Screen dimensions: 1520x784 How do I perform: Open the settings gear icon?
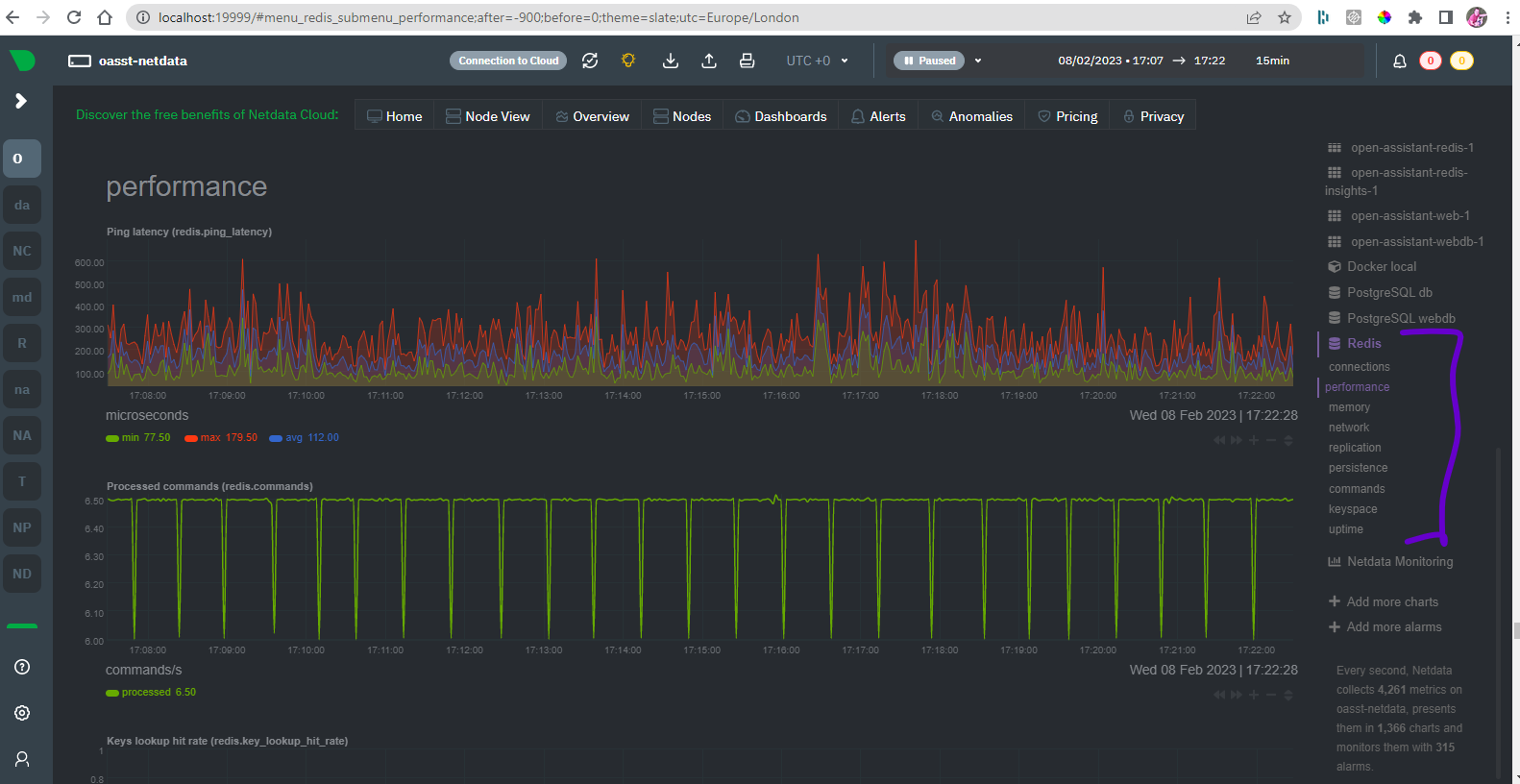coord(22,713)
